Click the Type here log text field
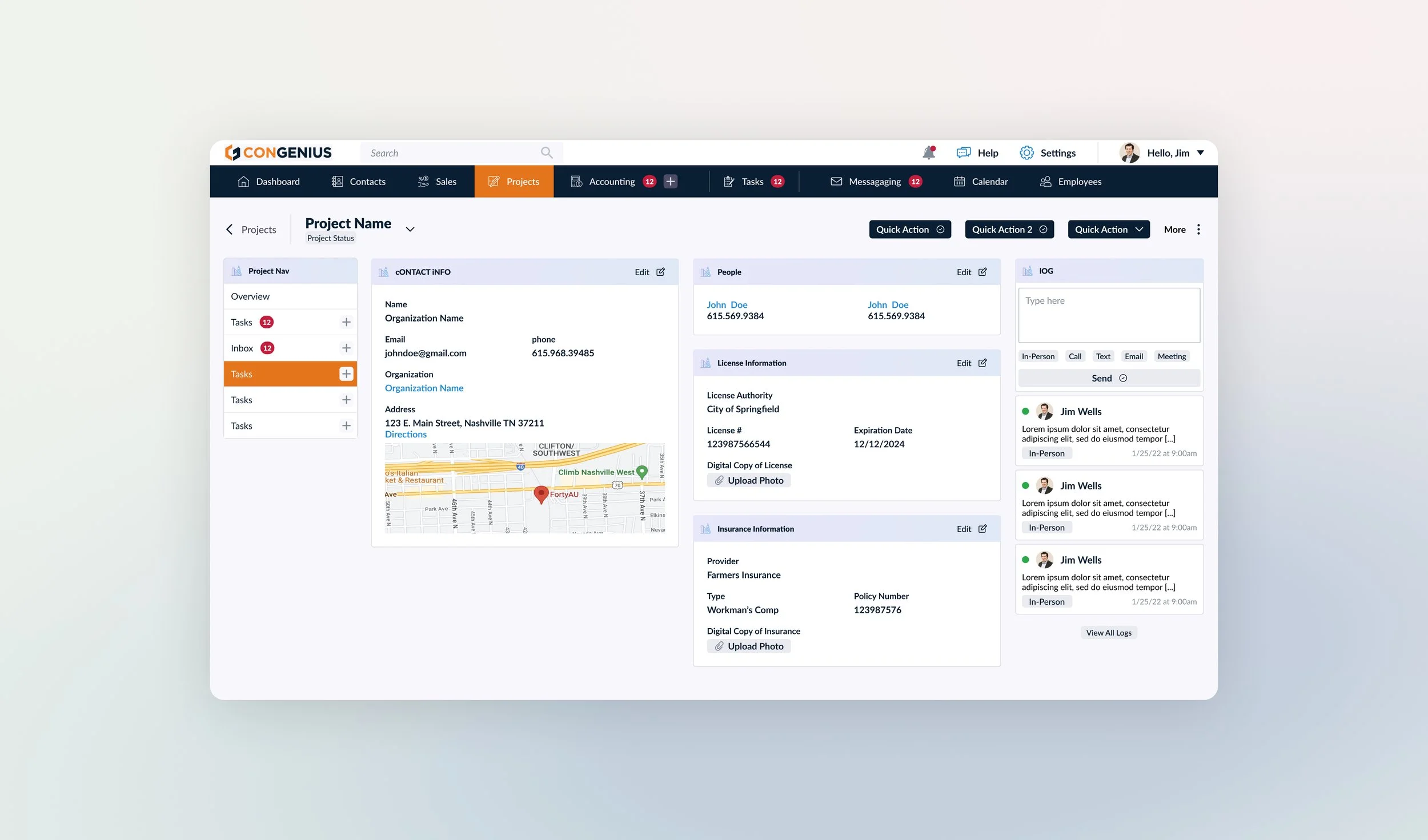The width and height of the screenshot is (1428, 840). (1109, 315)
